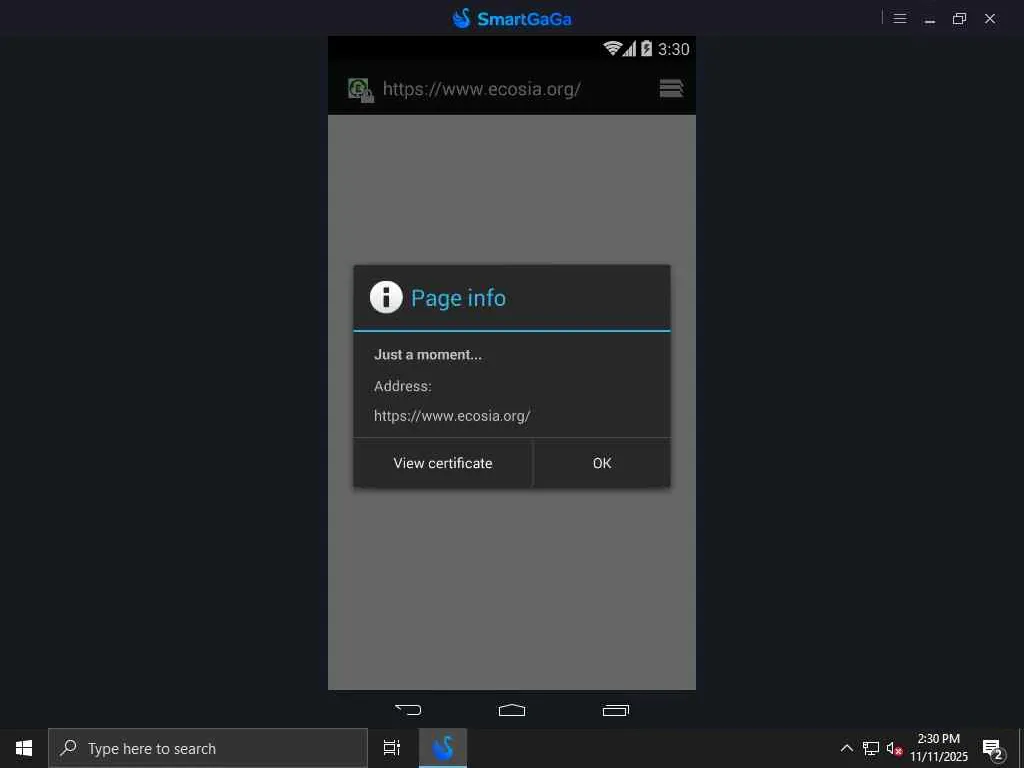Click the 'Just a moment...' page title
Image resolution: width=1024 pixels, height=768 pixels.
[x=428, y=355]
